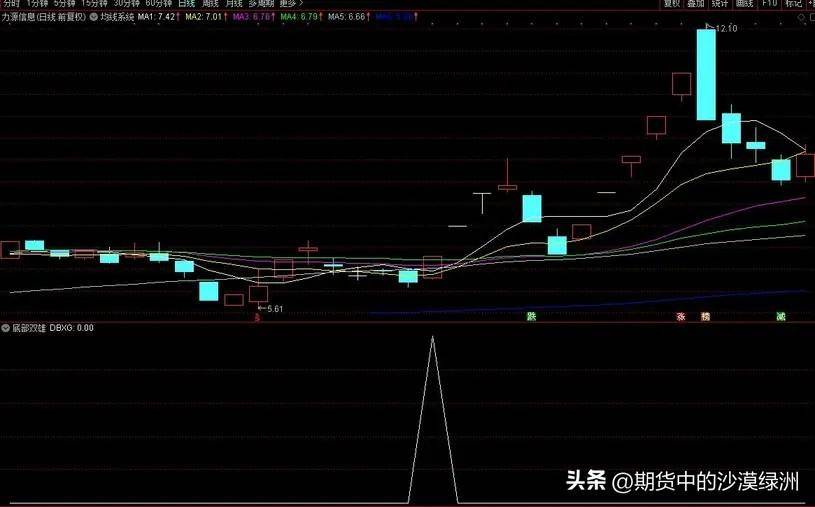Image resolution: width=815 pixels, height=507 pixels.
Task: Click the 底部双雄 indicator name
Action: pyautogui.click(x=29, y=328)
